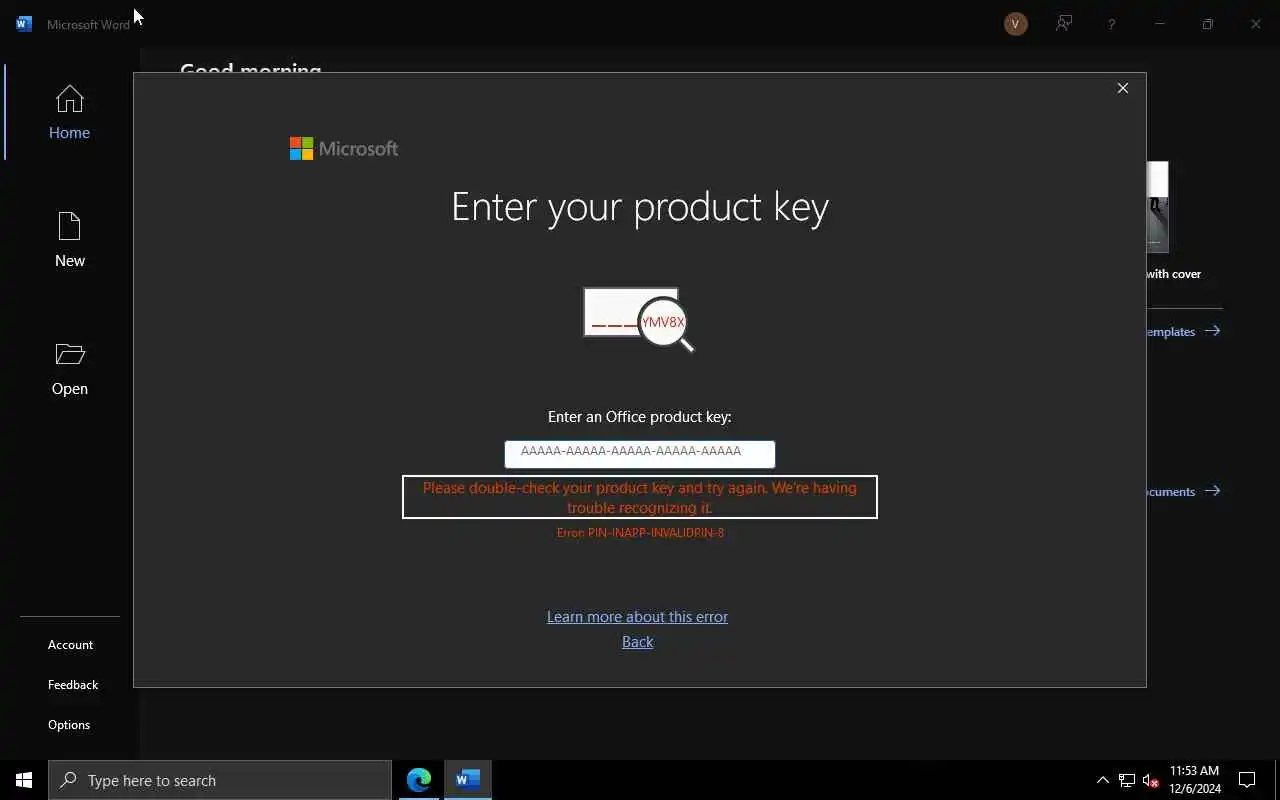Click the error message text about product key

640,497
